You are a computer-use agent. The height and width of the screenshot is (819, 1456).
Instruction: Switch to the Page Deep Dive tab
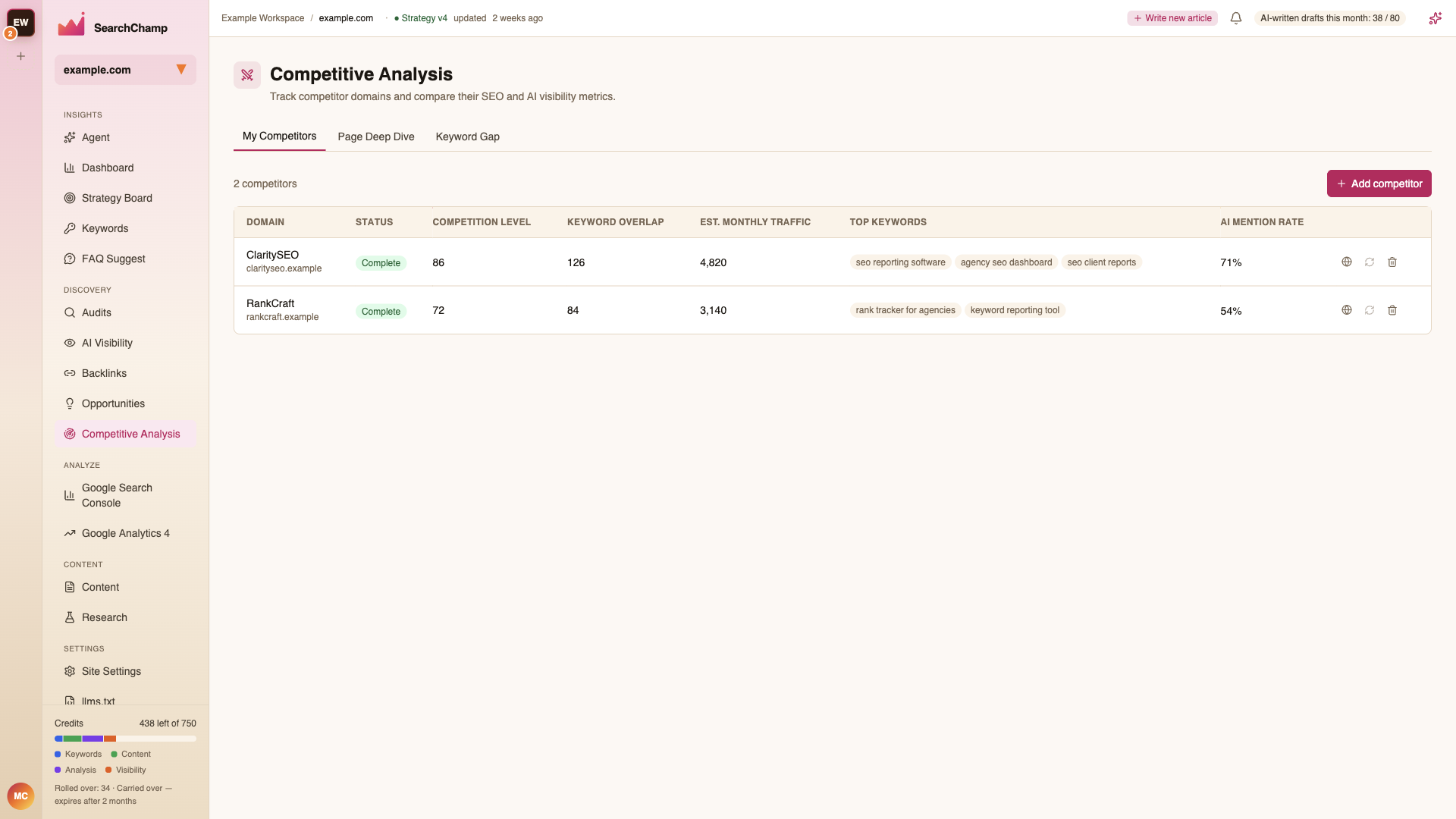pyautogui.click(x=376, y=136)
